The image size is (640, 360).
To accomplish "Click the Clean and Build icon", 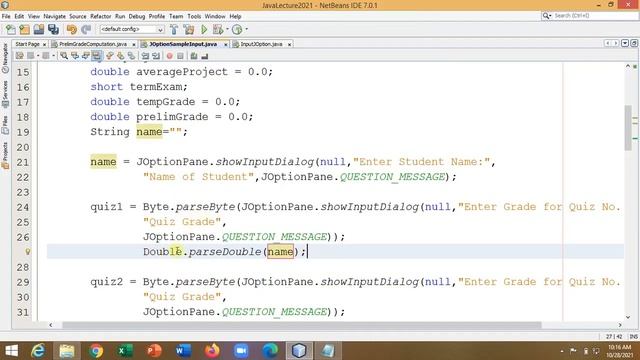I will [x=189, y=29].
